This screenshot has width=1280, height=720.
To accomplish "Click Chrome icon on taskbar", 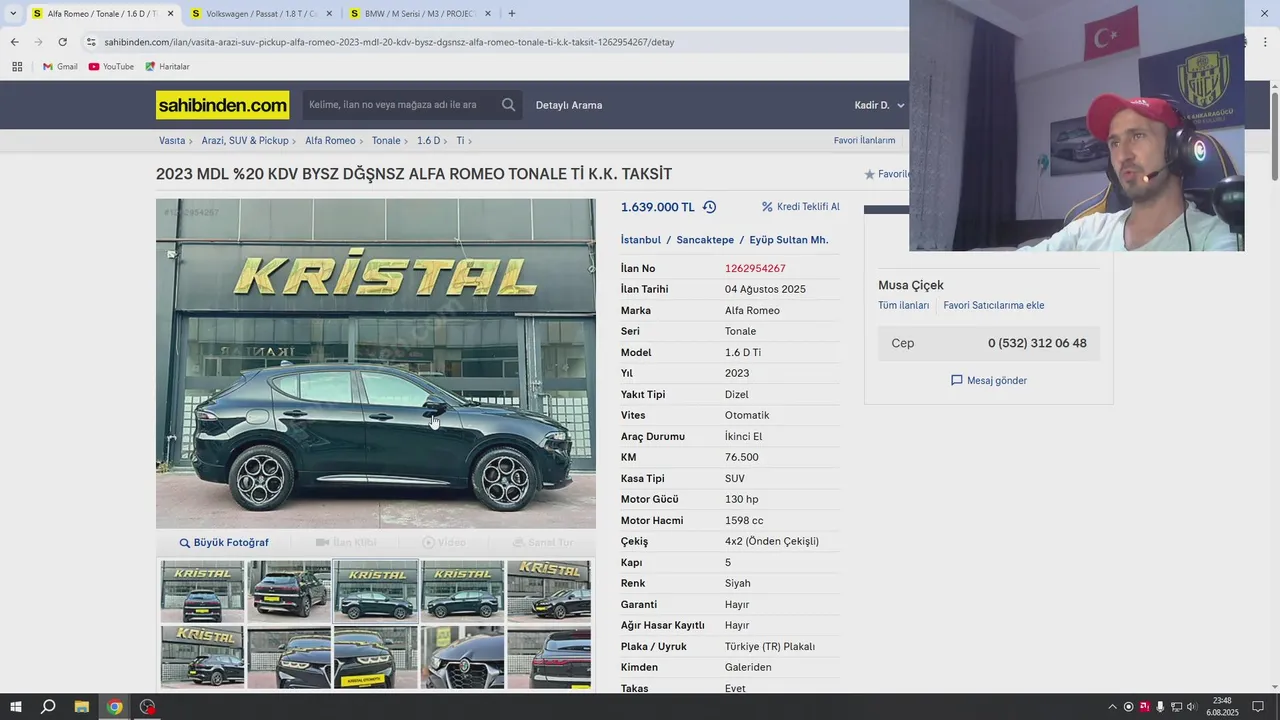I will coord(115,707).
